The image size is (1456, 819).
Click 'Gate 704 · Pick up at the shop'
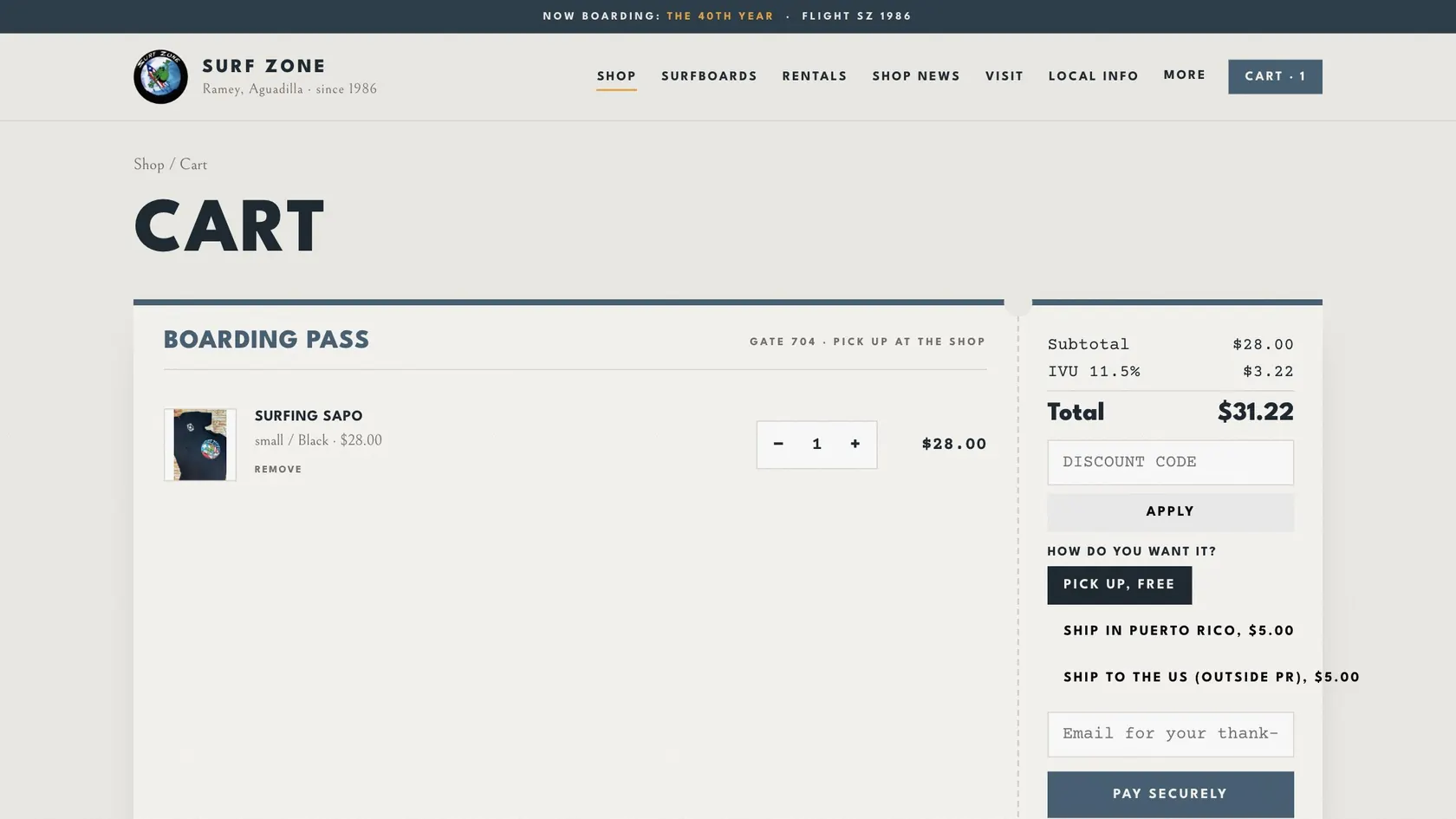tap(868, 341)
